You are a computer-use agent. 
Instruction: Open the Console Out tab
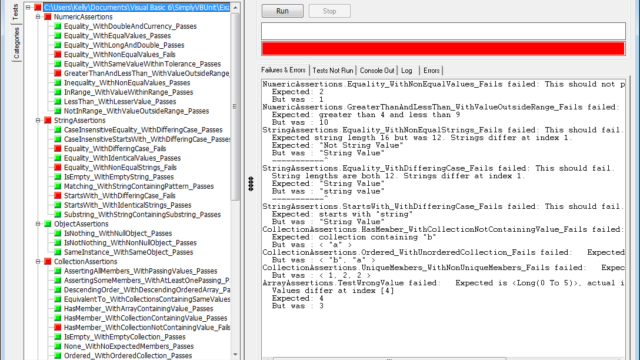(377, 71)
